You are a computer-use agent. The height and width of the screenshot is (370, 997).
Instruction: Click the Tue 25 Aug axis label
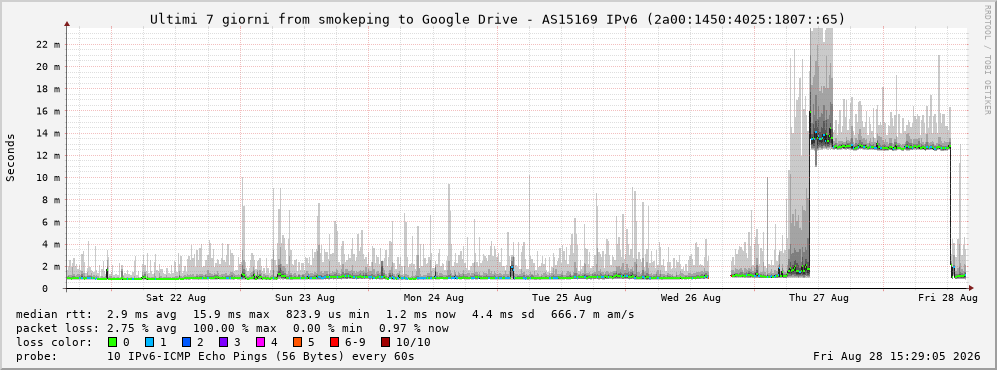[x=561, y=298]
